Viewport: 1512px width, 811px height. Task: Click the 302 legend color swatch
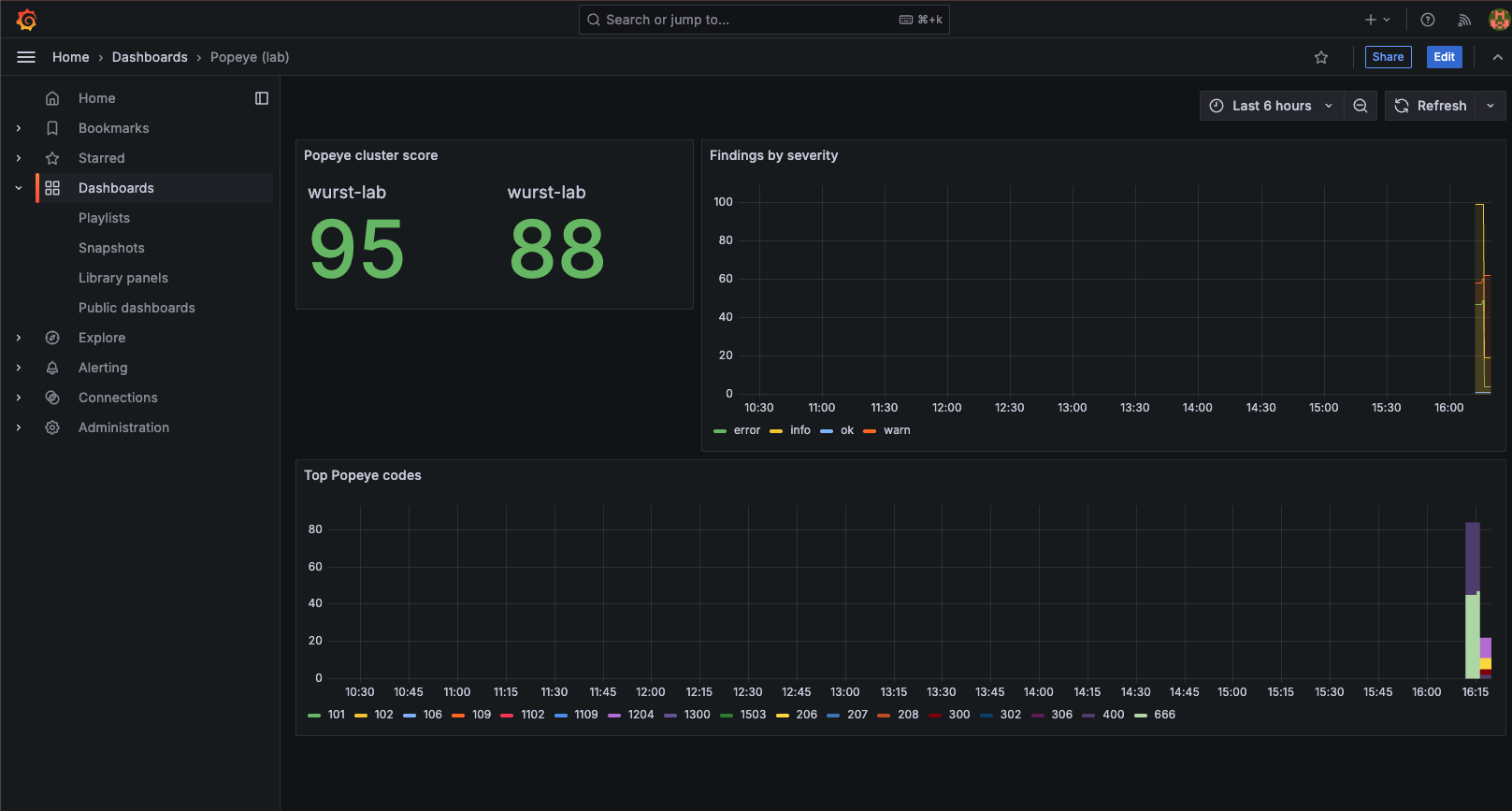tap(986, 715)
